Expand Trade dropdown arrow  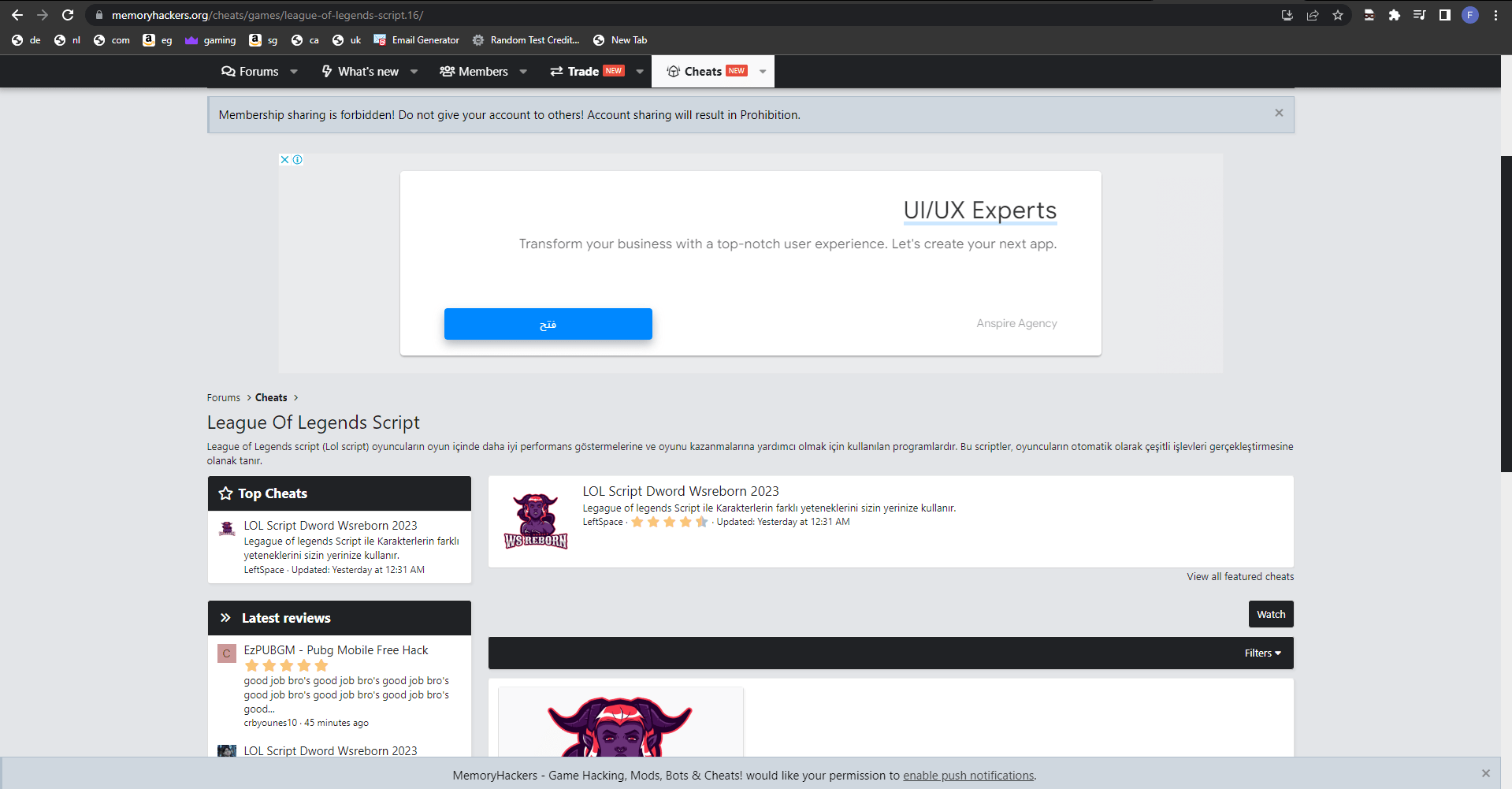pyautogui.click(x=640, y=72)
